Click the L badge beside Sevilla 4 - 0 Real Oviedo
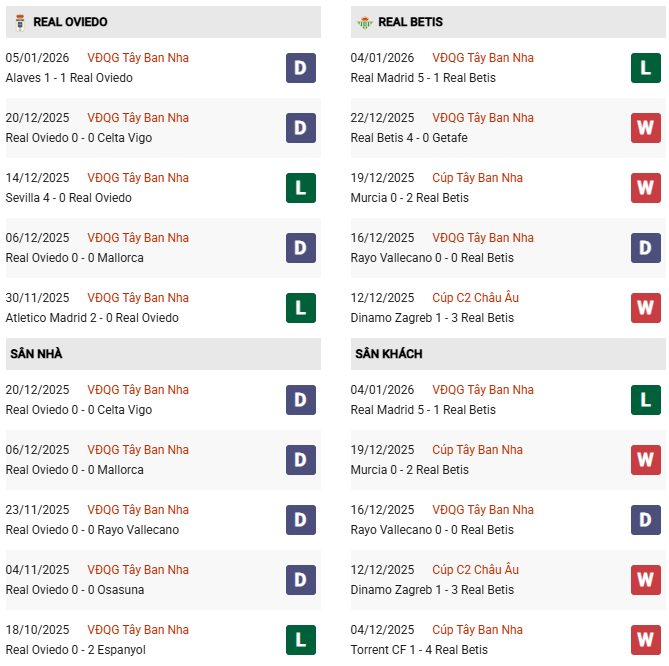This screenshot has height=666, width=669. click(301, 188)
